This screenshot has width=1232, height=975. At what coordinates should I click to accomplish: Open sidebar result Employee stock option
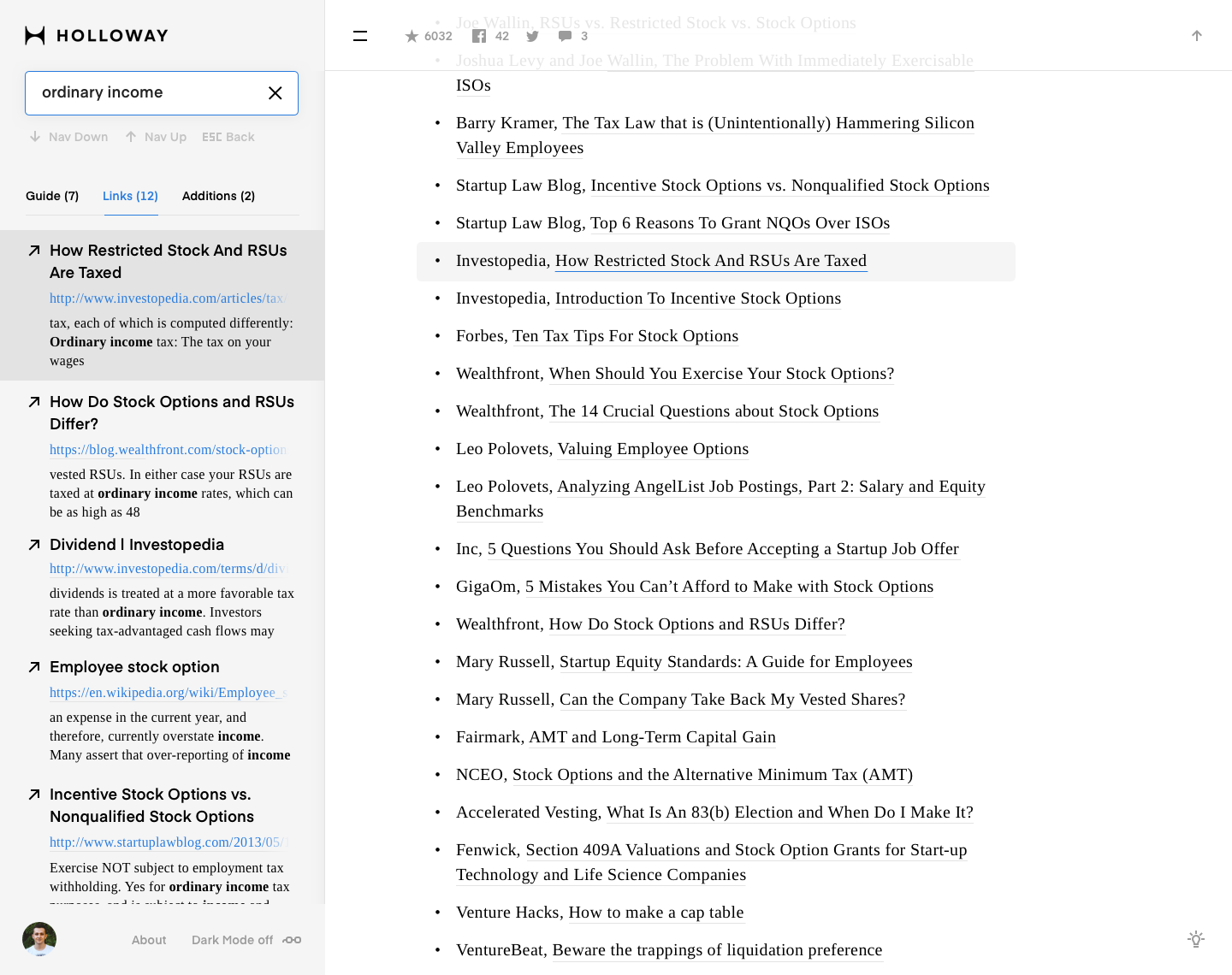coord(134,667)
